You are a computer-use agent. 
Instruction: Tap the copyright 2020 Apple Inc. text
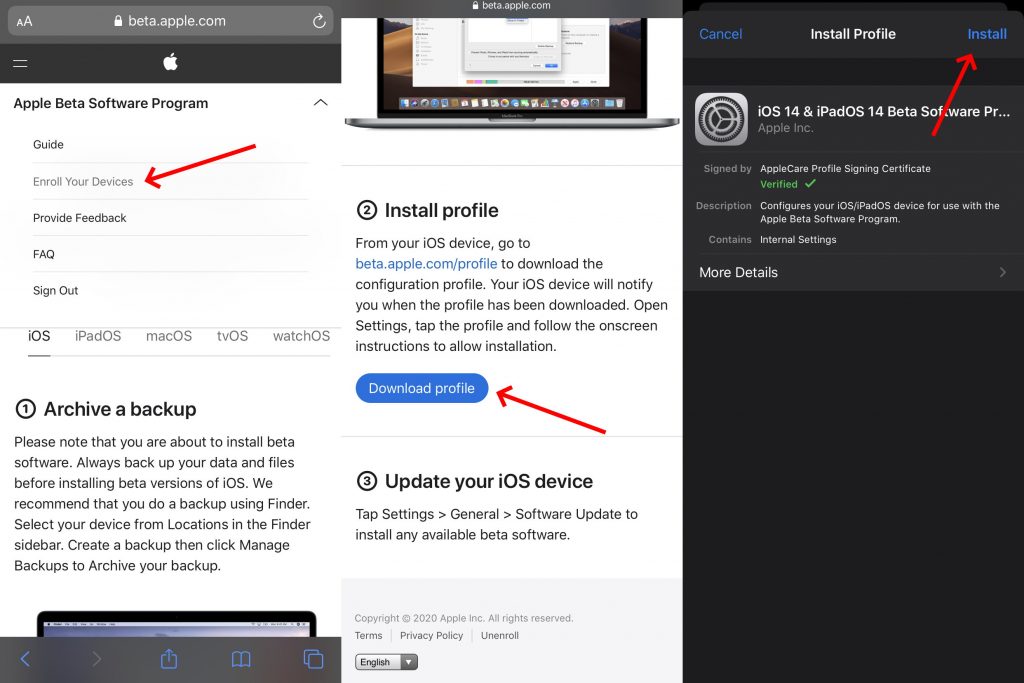[464, 618]
